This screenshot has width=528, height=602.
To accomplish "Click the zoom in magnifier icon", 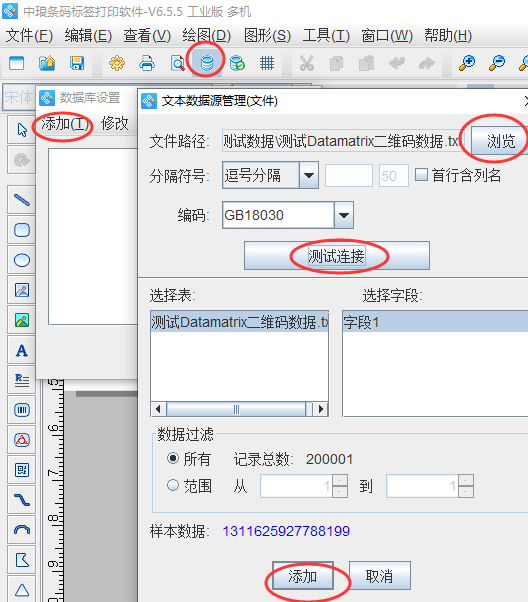I will [x=467, y=63].
